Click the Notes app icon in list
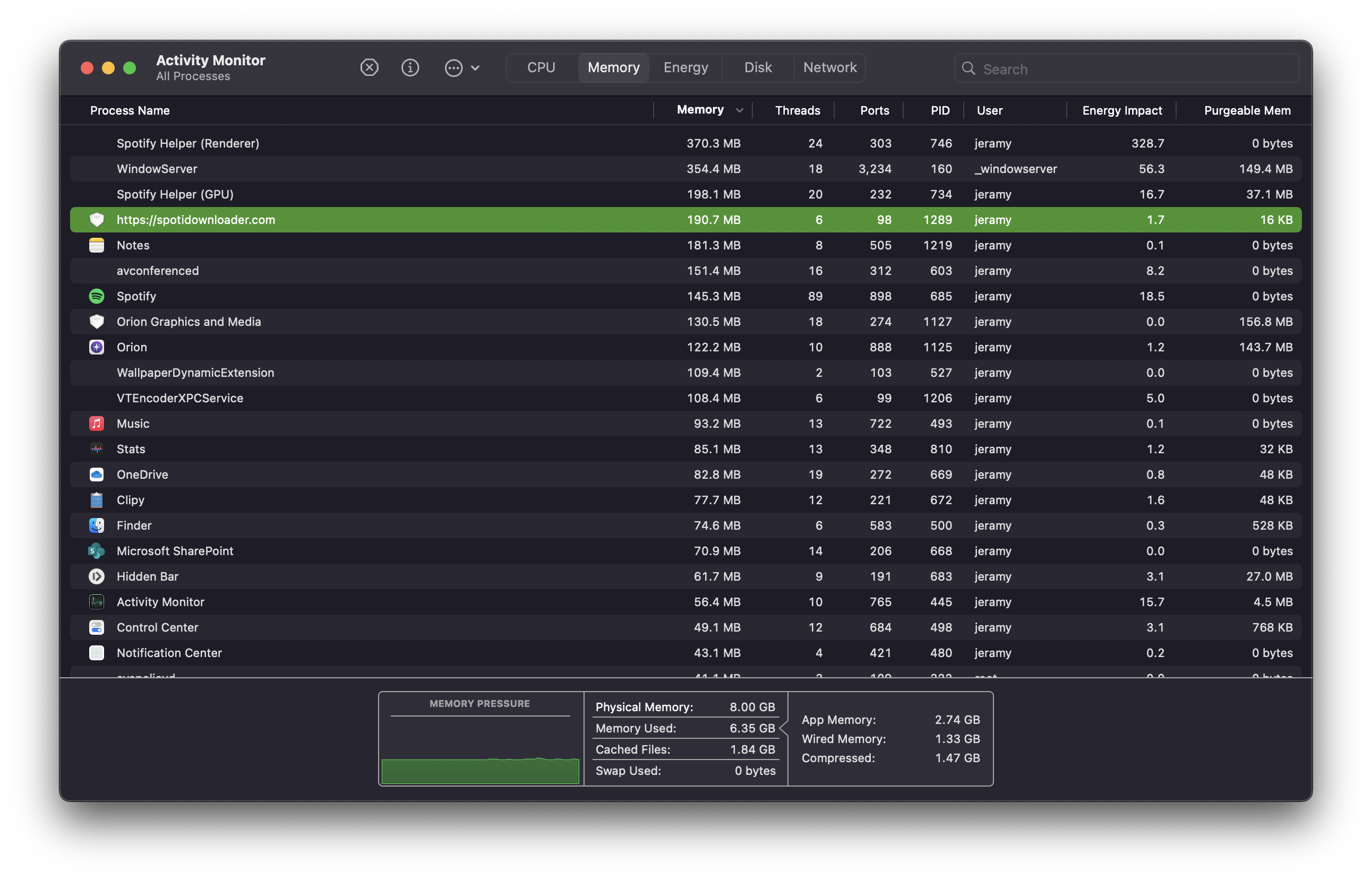 97,245
